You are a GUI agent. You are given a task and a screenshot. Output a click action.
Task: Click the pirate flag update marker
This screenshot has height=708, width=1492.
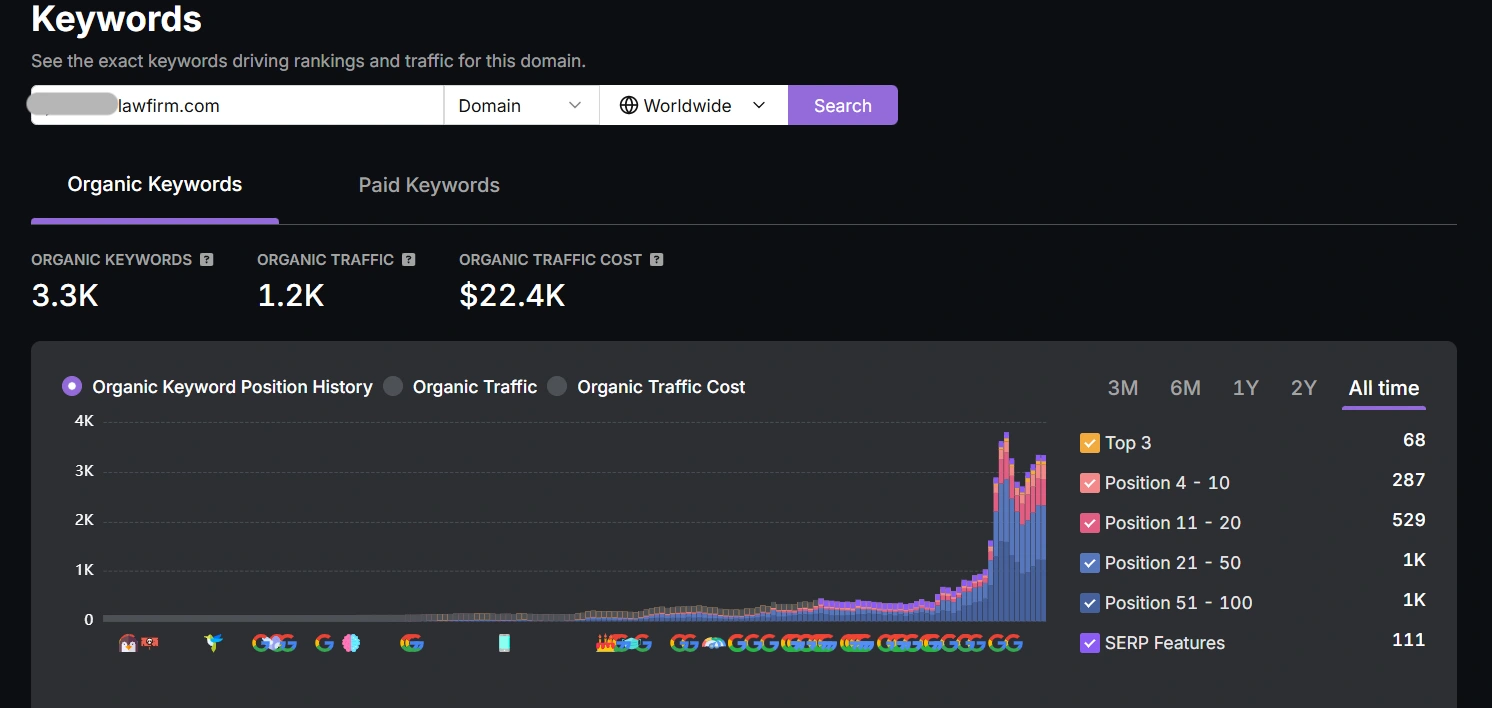tap(149, 642)
